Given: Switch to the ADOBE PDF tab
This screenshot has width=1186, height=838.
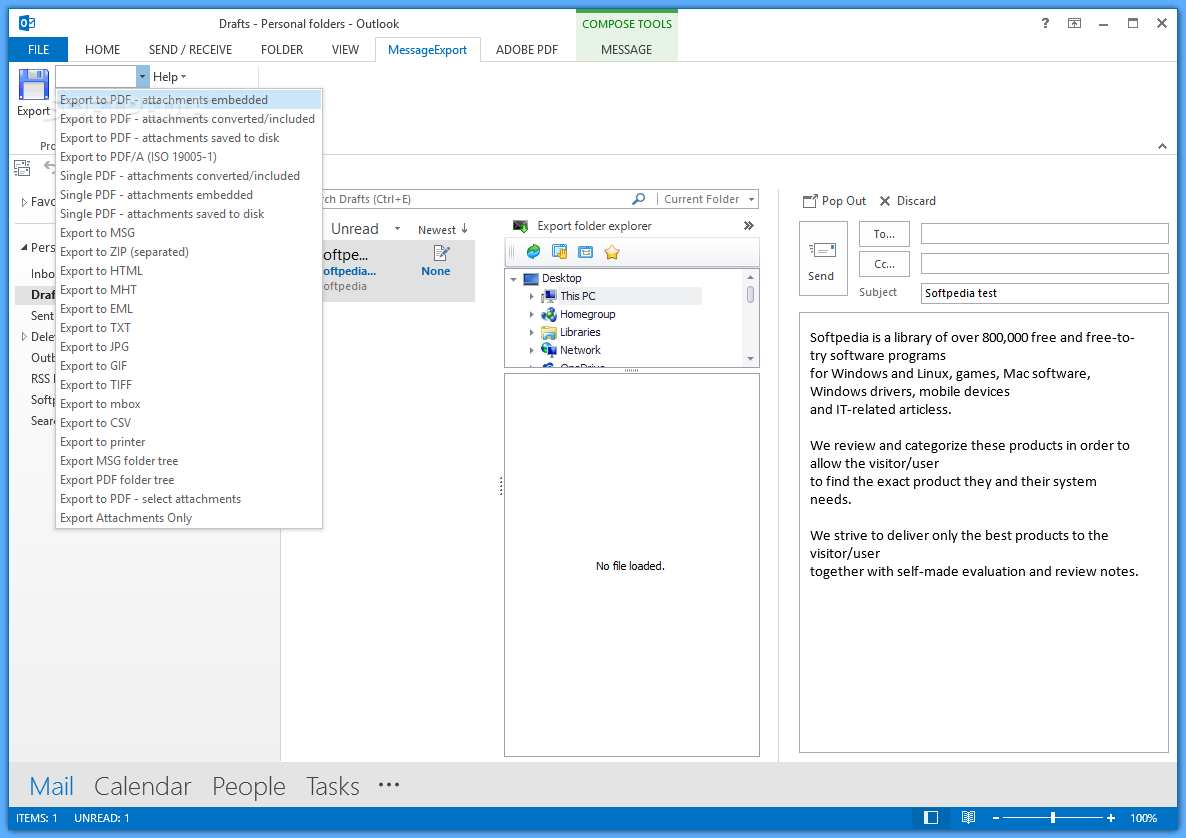Looking at the screenshot, I should 526,49.
